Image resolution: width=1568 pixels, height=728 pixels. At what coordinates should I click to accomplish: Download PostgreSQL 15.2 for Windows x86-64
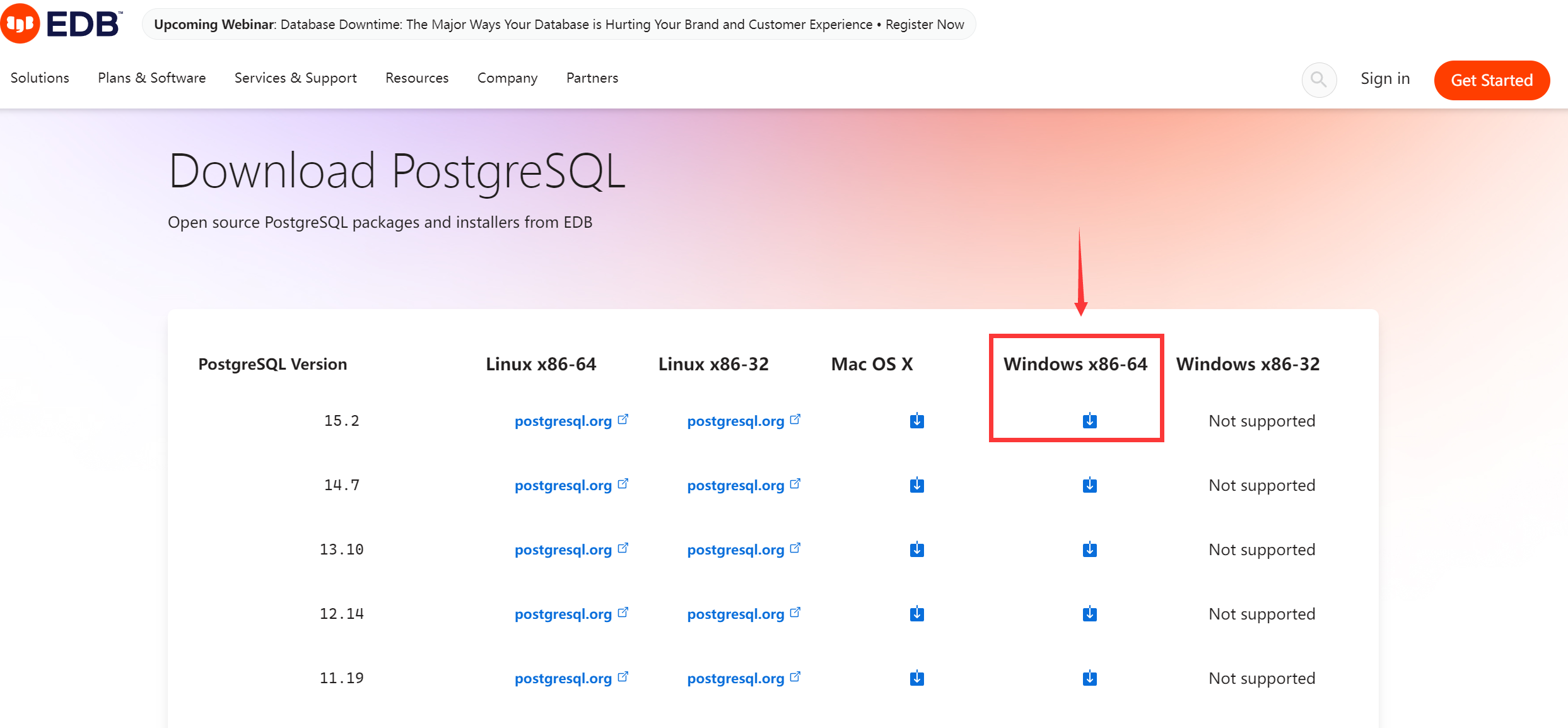click(1089, 421)
